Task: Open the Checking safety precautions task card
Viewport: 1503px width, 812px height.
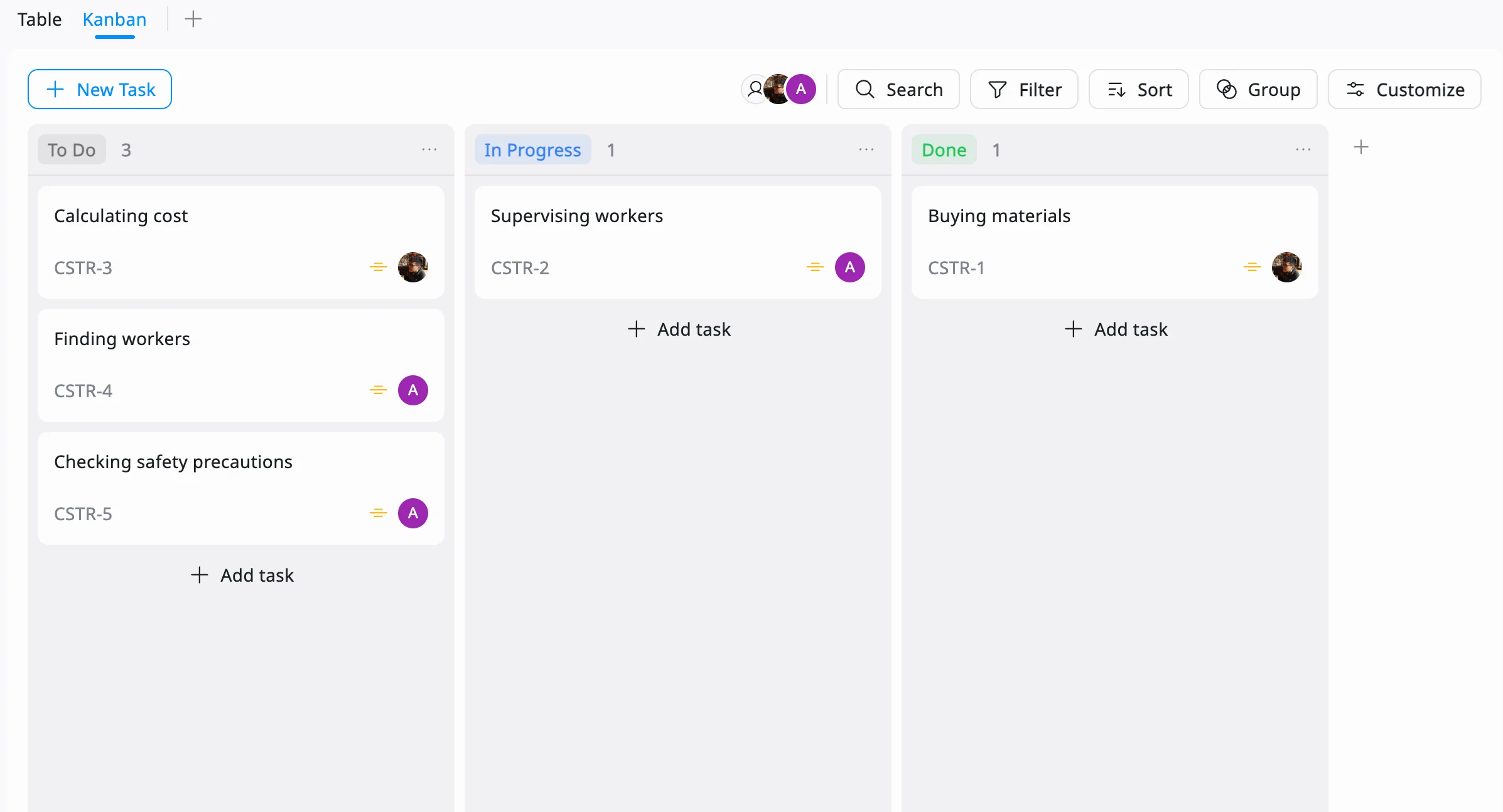Action: [241, 488]
